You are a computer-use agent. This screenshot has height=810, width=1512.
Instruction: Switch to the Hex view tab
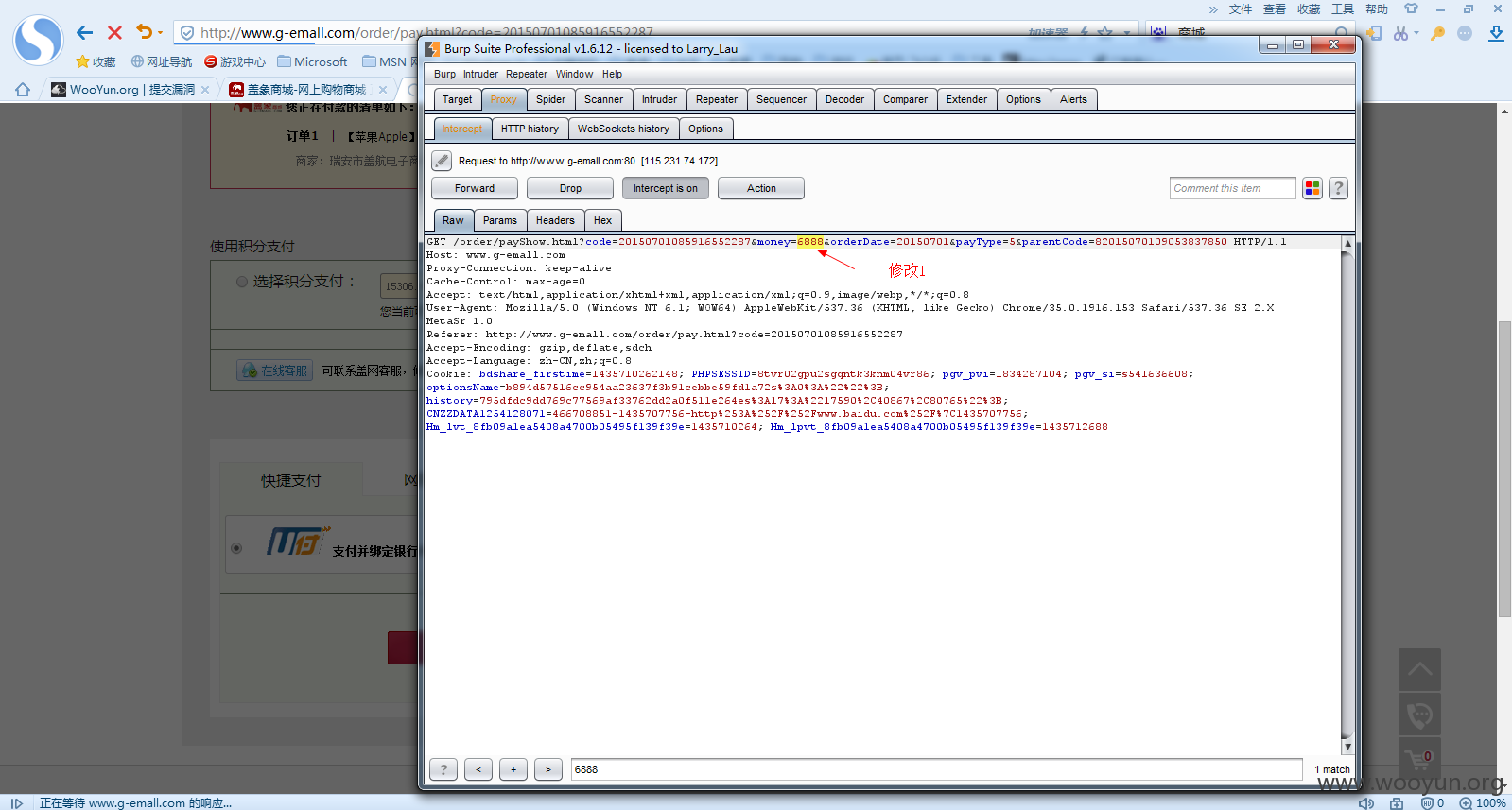(x=602, y=220)
